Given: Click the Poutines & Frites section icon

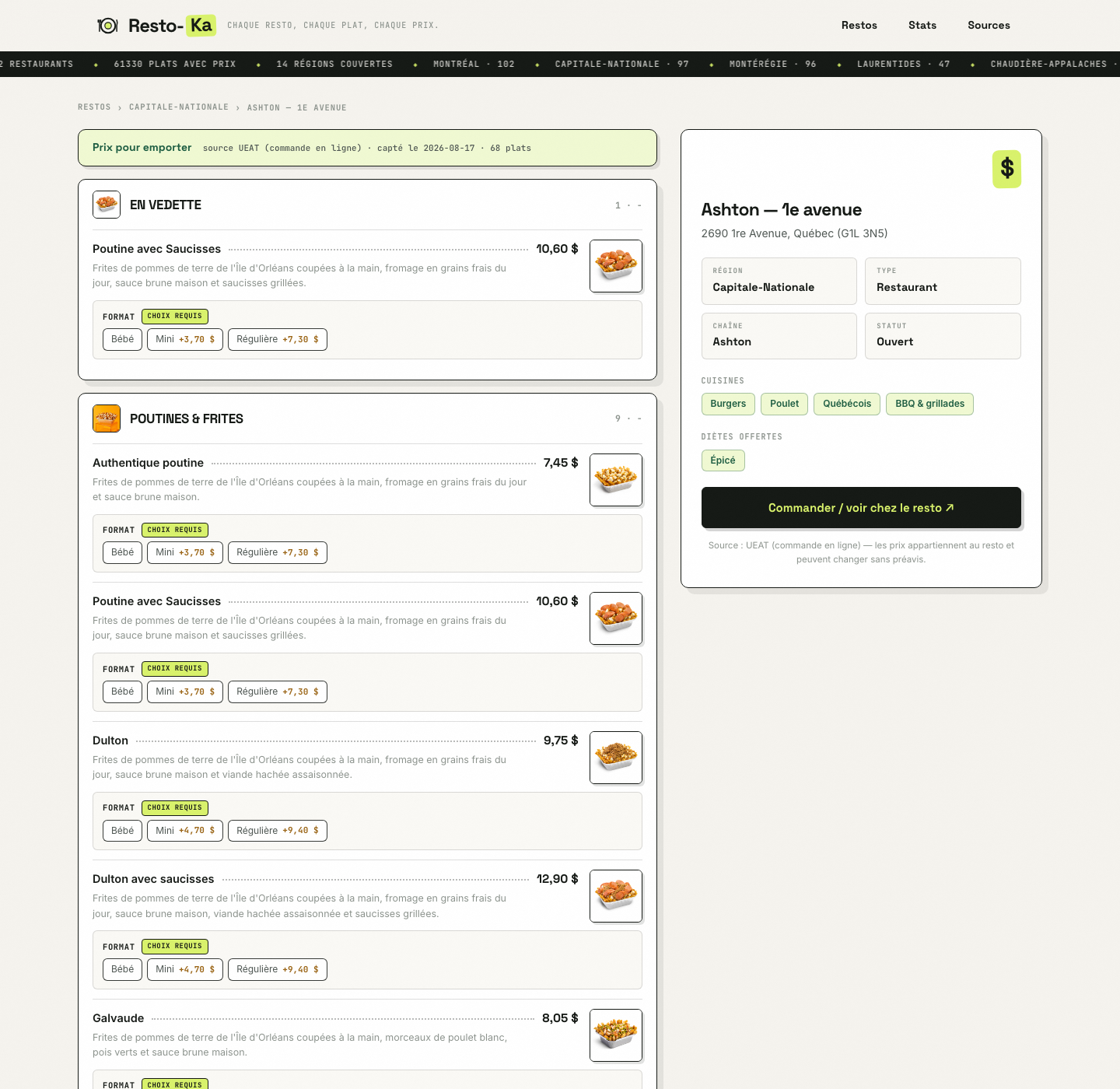Looking at the screenshot, I should point(107,418).
